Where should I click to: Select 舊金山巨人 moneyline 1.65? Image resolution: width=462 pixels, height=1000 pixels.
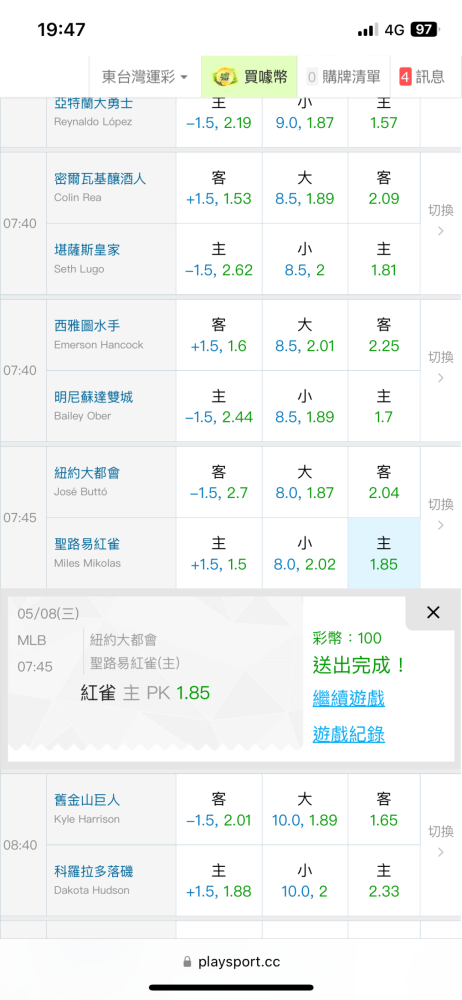coord(384,809)
